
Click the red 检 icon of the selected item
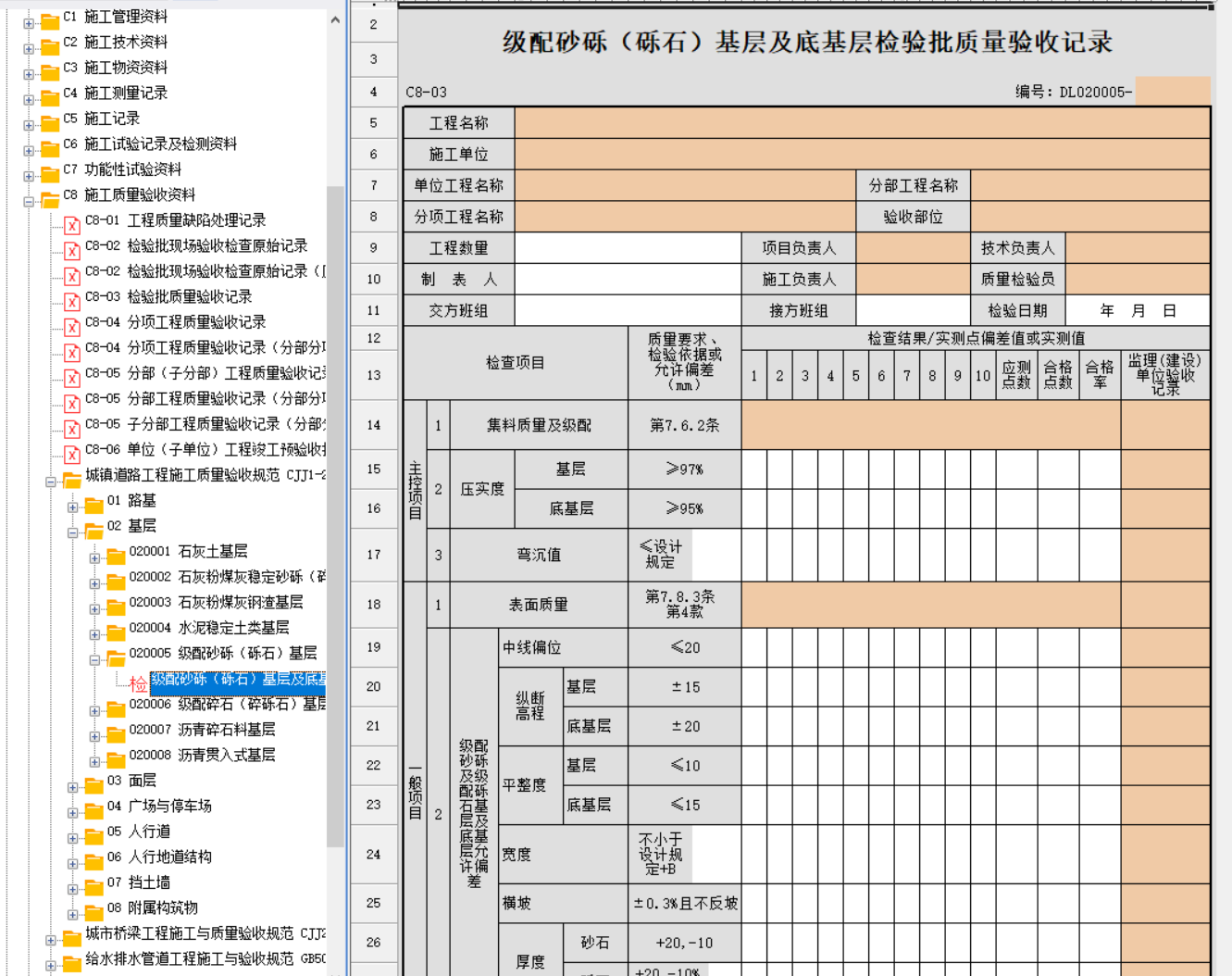coord(138,683)
